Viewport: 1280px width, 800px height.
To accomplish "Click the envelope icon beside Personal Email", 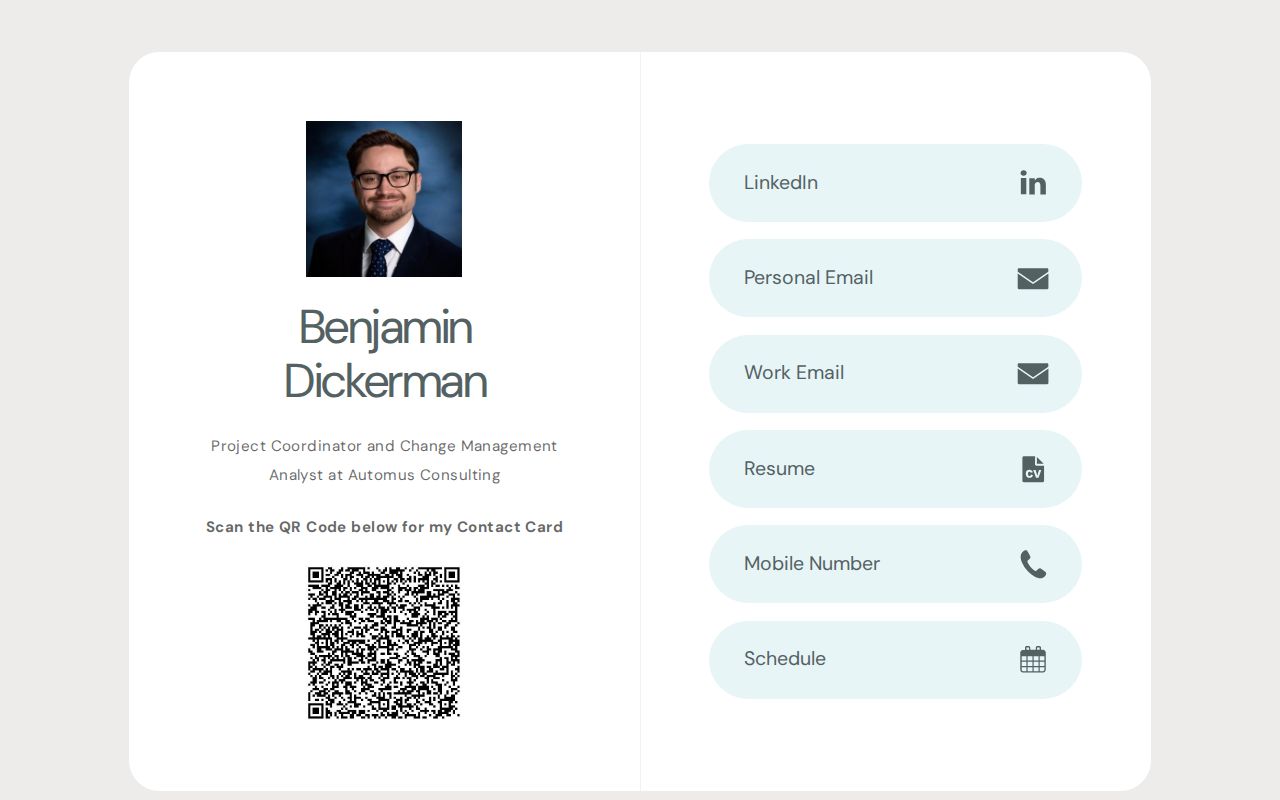I will point(1033,278).
